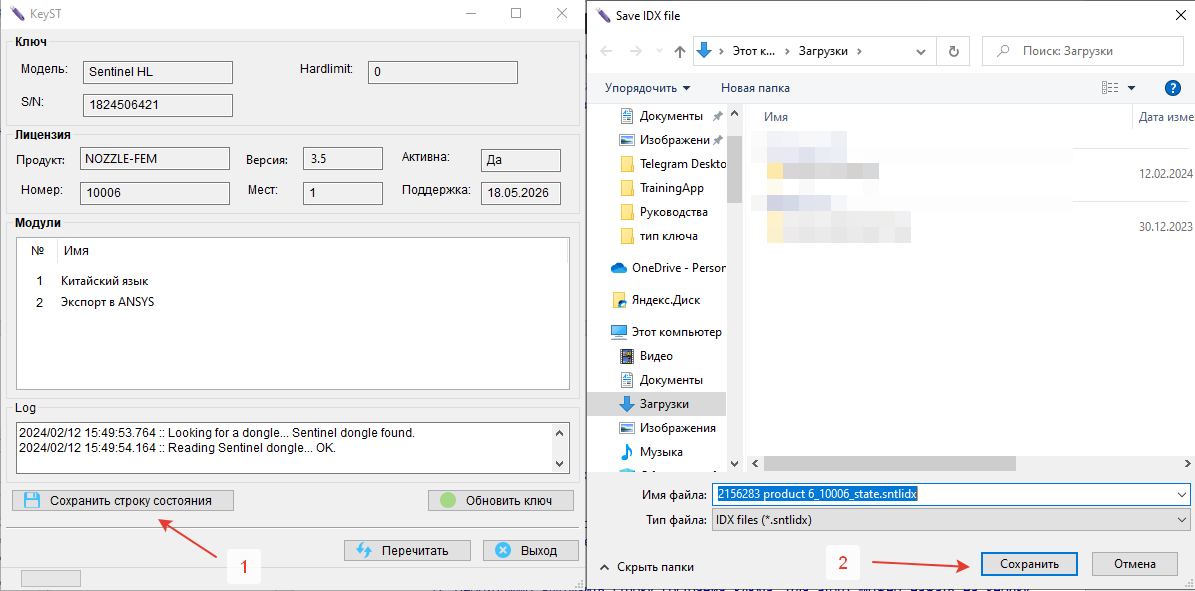1195x591 pixels.
Task: Click the Hardlimit field
Action: point(443,72)
